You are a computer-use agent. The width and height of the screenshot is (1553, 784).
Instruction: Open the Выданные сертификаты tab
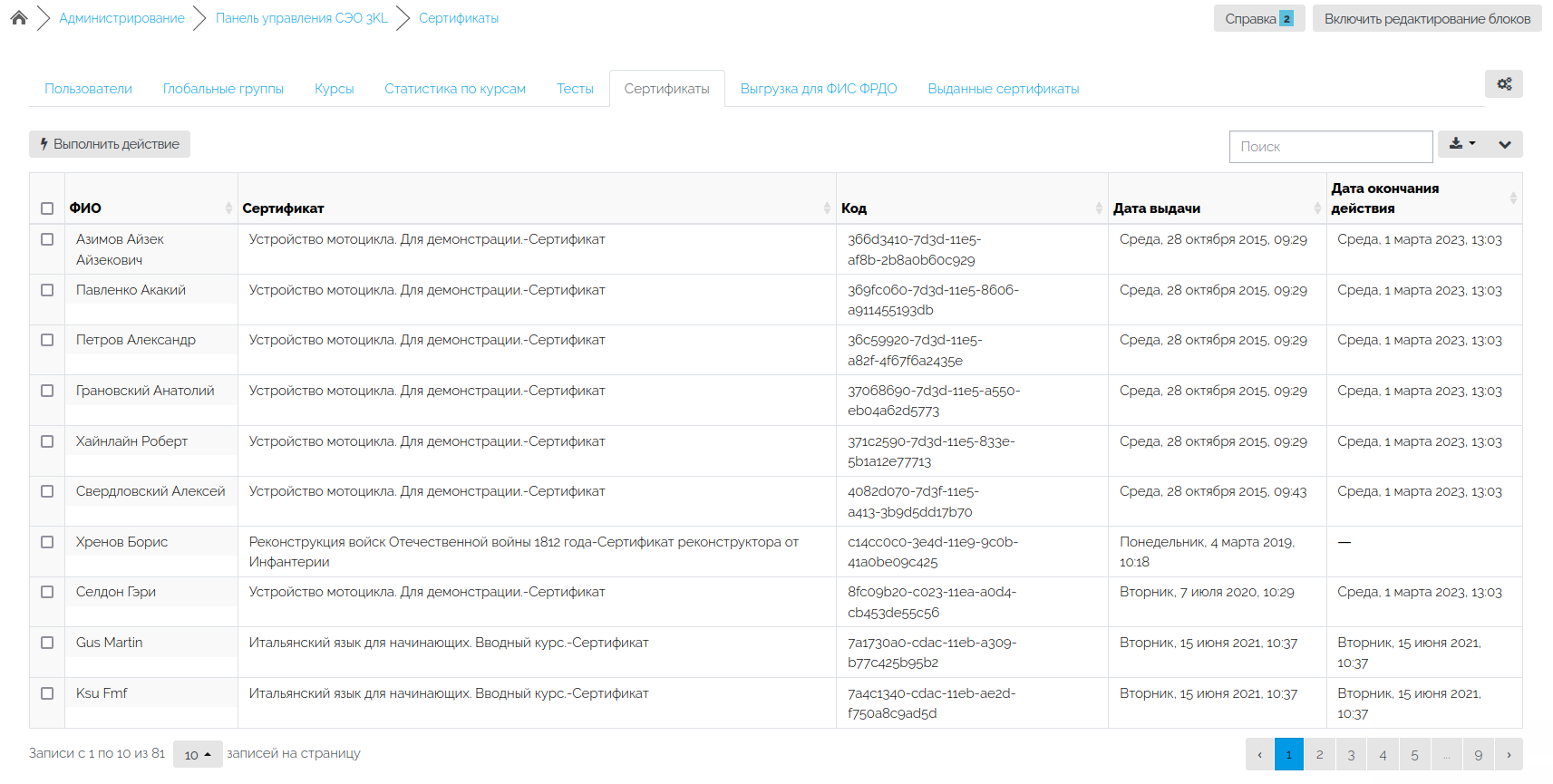click(x=1004, y=89)
